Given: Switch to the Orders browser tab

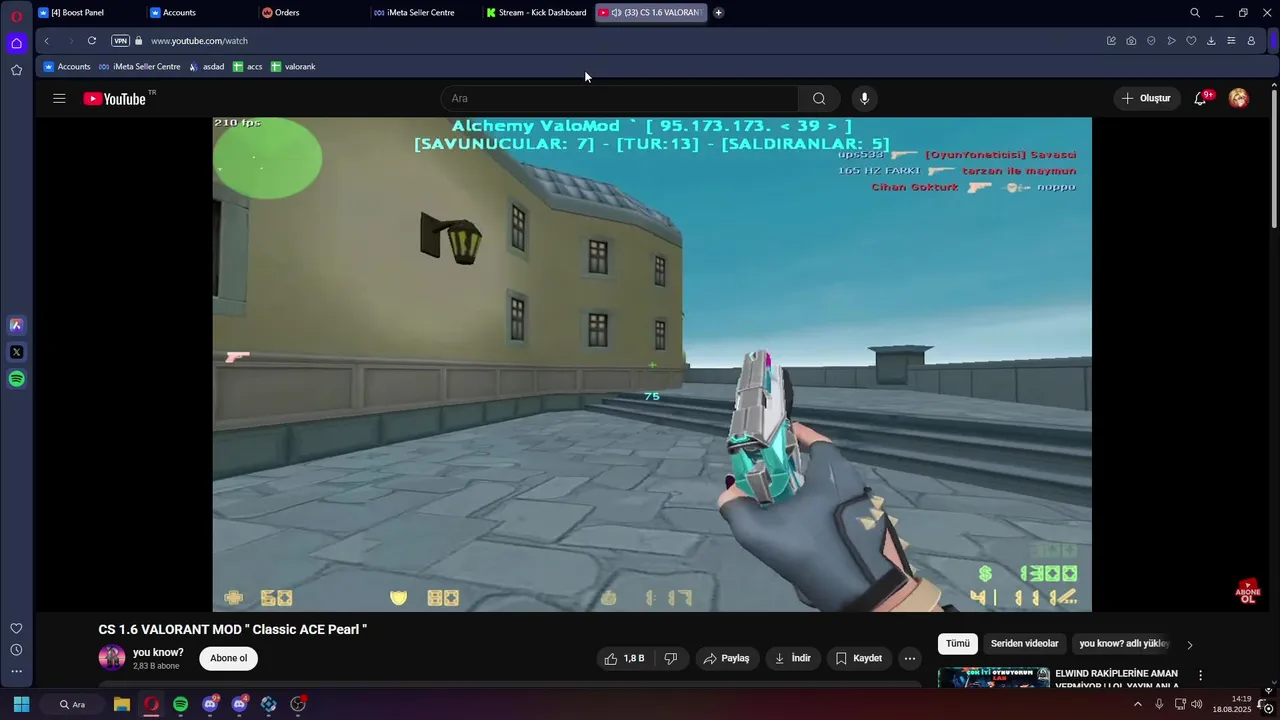Looking at the screenshot, I should 313,13.
